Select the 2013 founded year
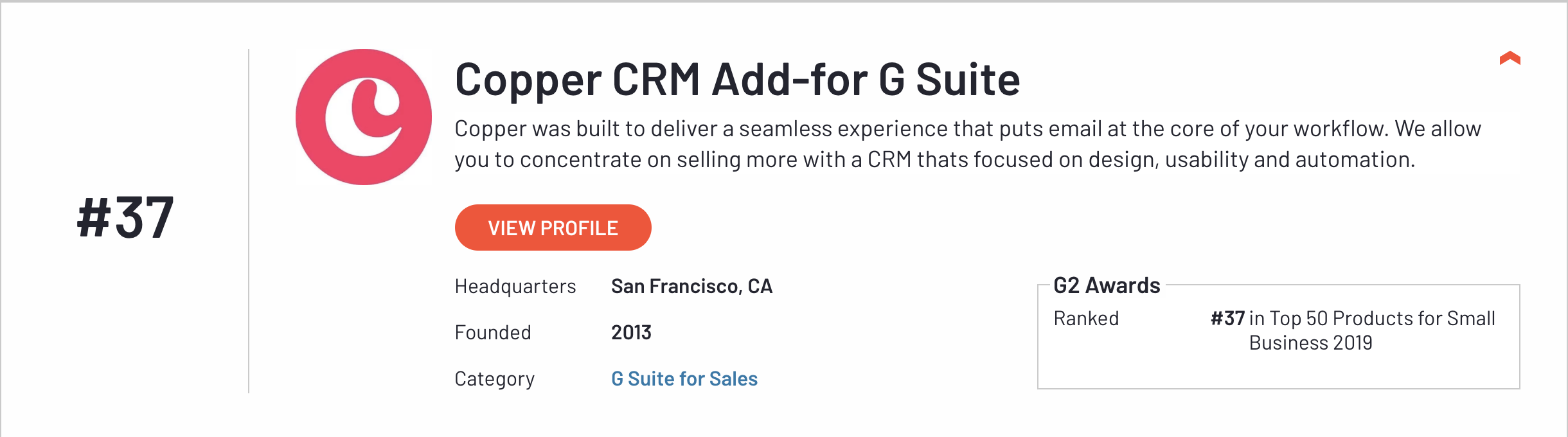The width and height of the screenshot is (1568, 437). 631,332
